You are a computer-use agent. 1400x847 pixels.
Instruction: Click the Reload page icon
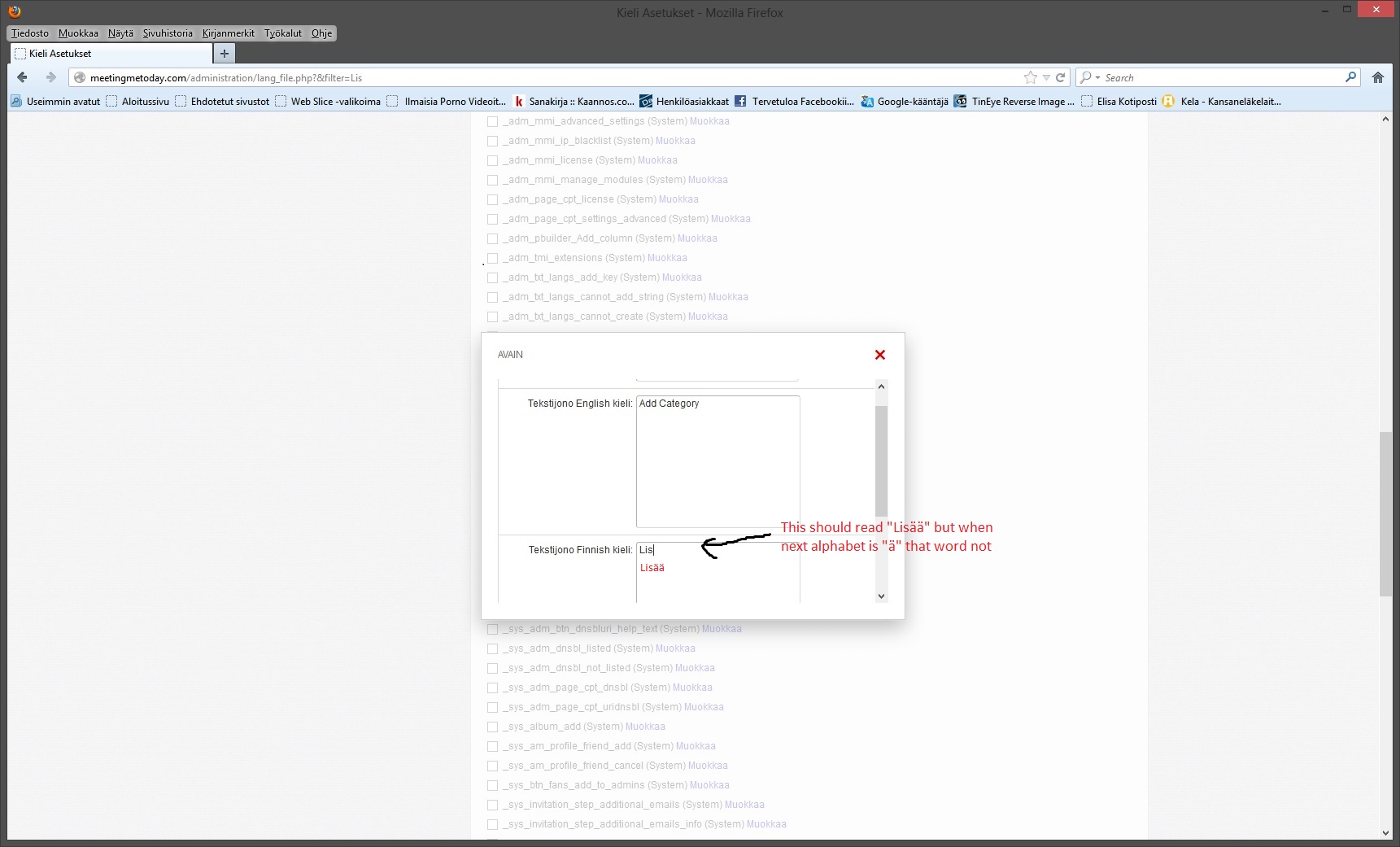tap(1060, 77)
